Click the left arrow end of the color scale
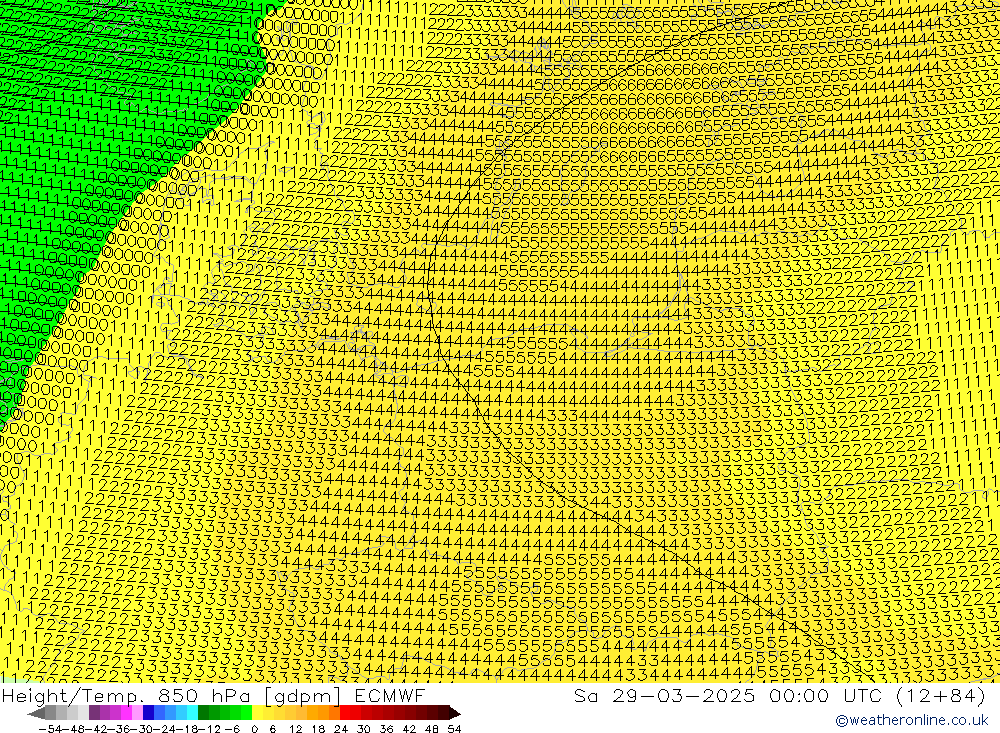 pyautogui.click(x=36, y=713)
